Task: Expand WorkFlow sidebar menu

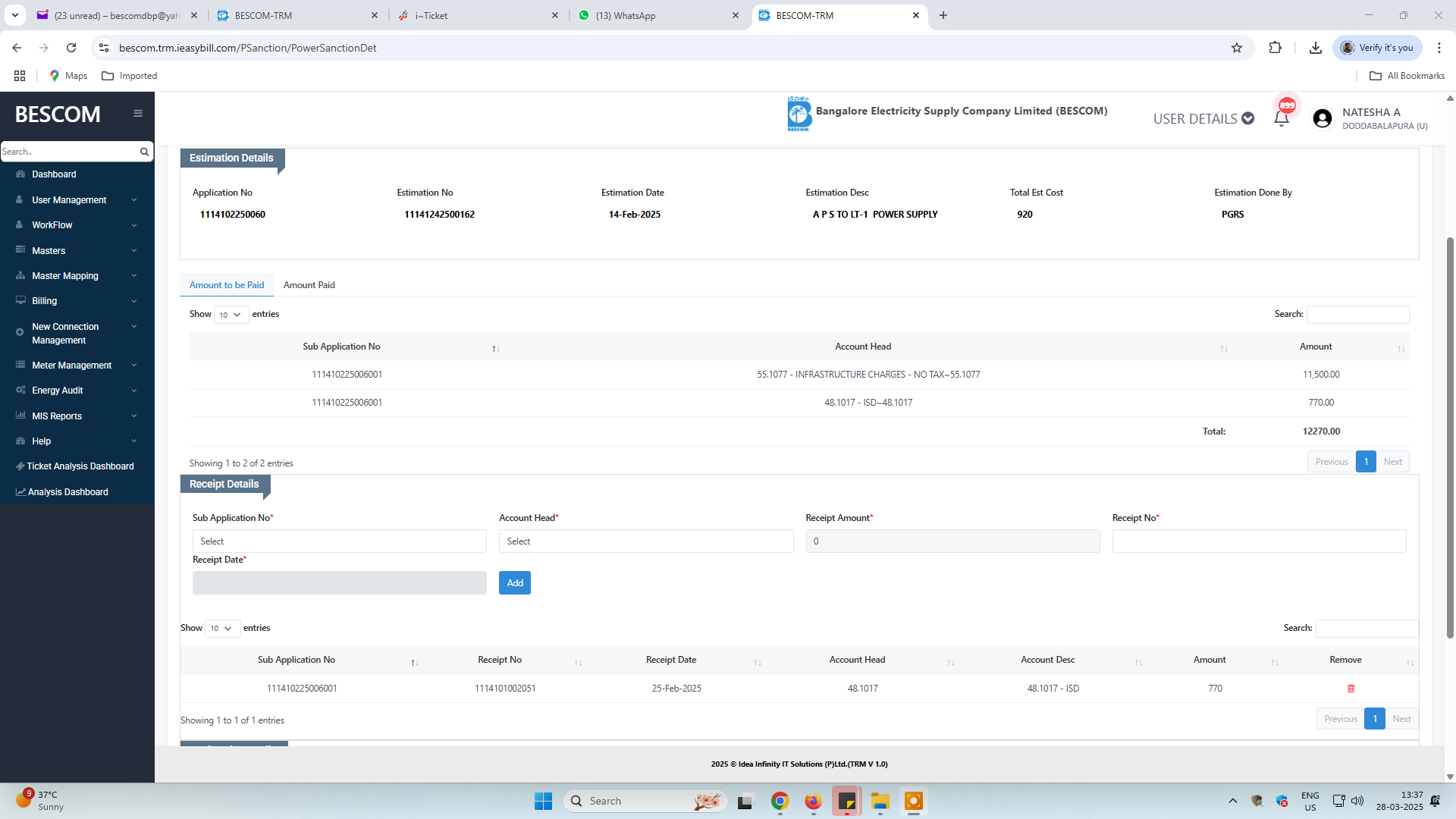Action: coord(76,225)
